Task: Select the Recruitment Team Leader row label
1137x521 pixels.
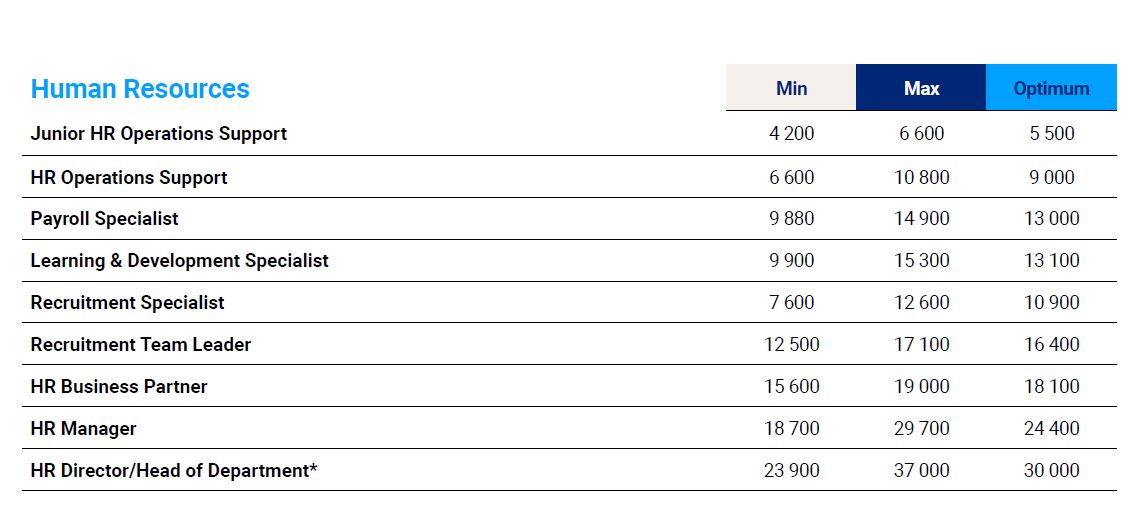Action: pos(141,345)
